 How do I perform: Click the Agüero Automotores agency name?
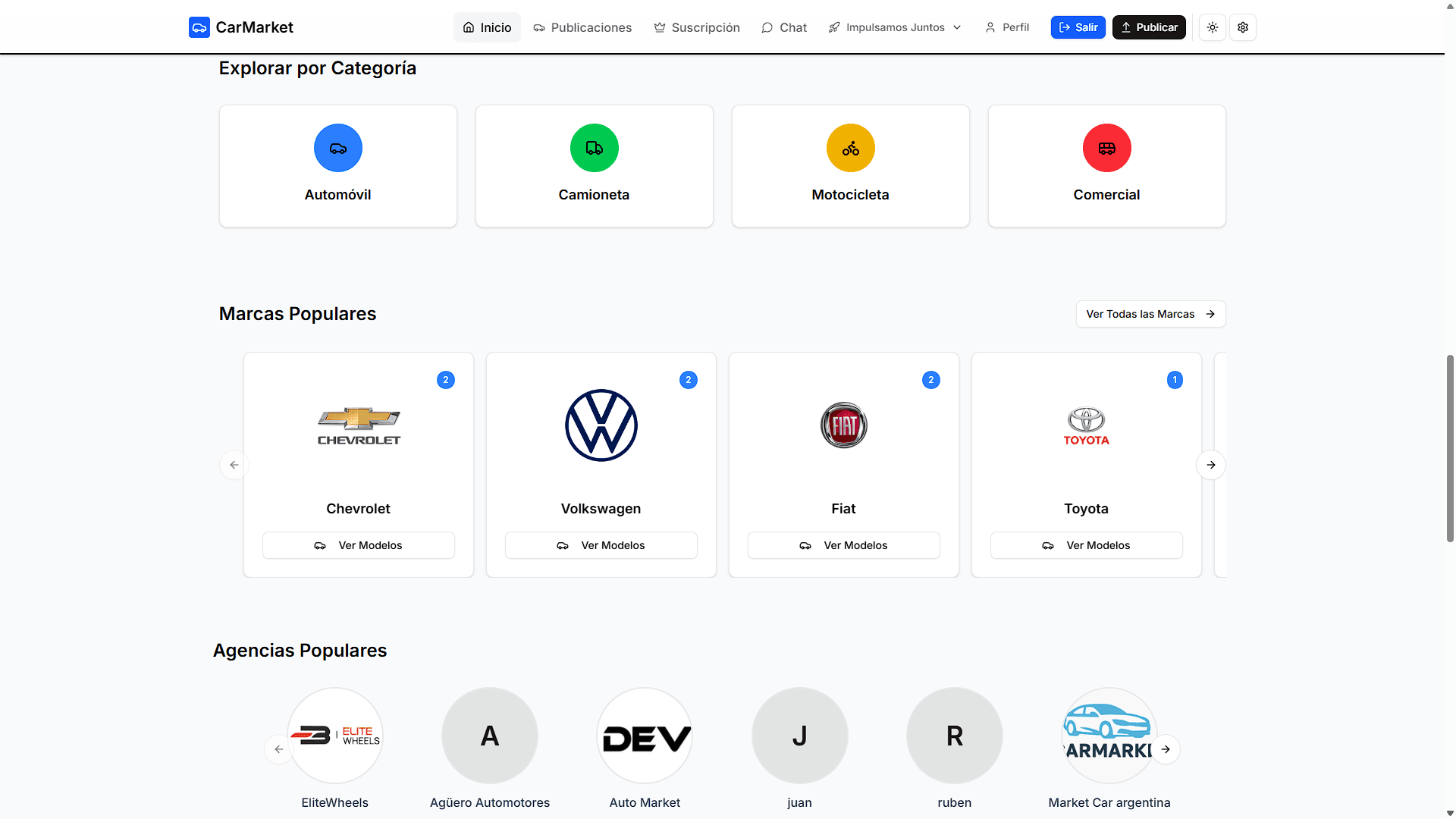pos(490,802)
